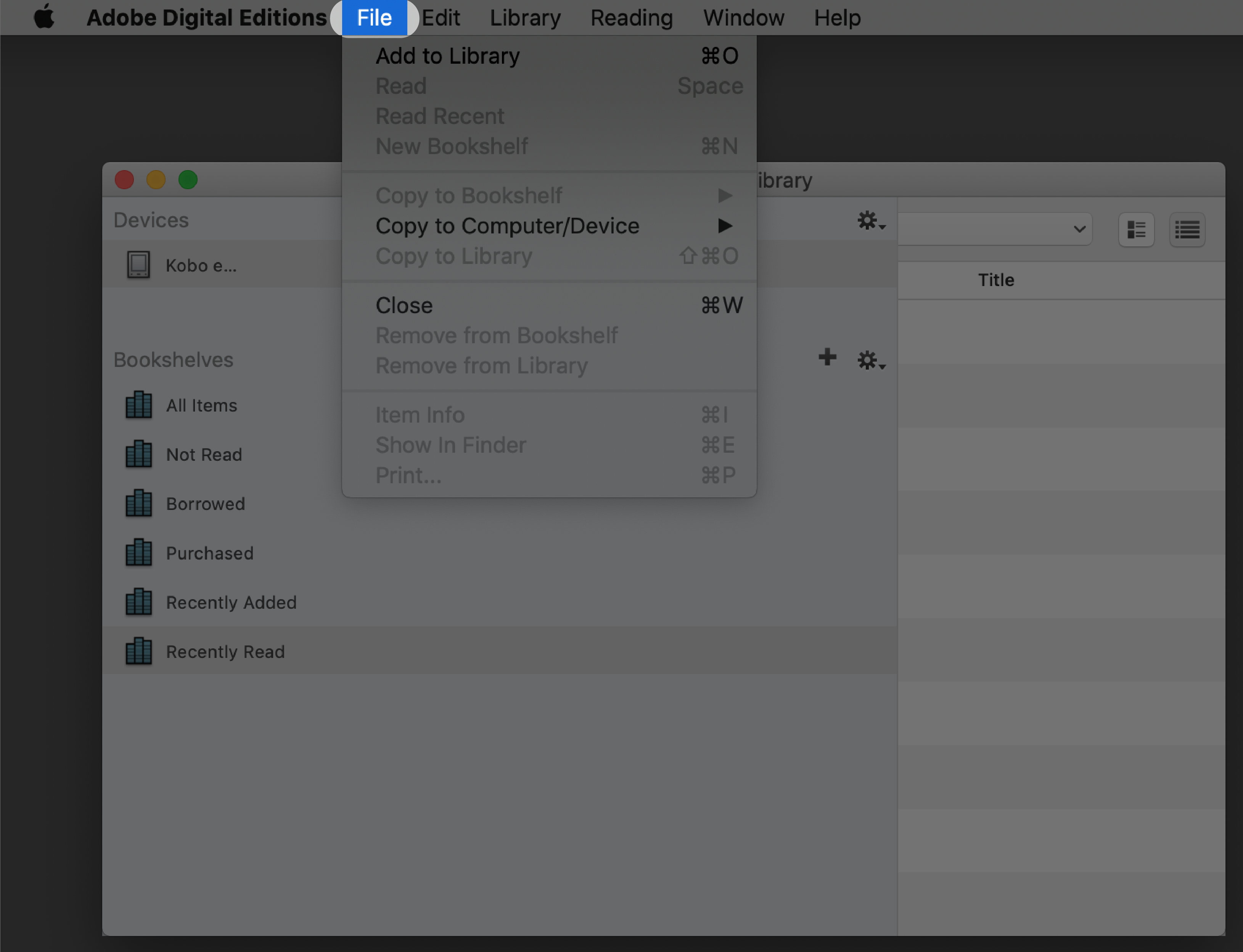Click the Recently Added bookshelf icon
The width and height of the screenshot is (1243, 952).
[x=138, y=602]
